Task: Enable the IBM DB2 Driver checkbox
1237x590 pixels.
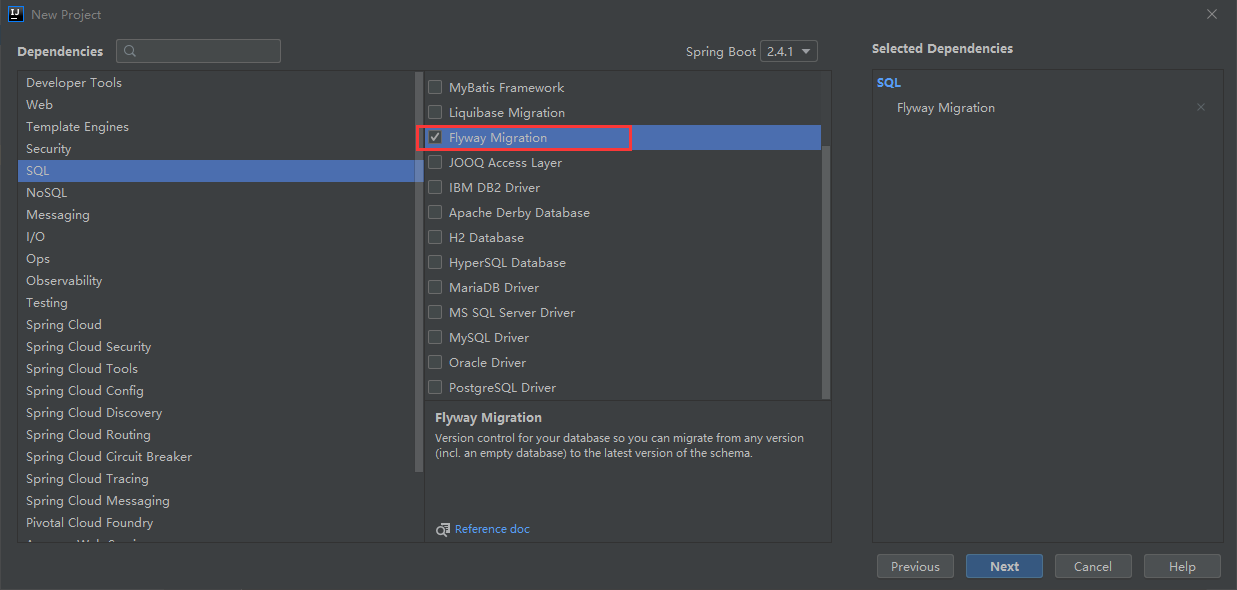Action: click(x=435, y=187)
